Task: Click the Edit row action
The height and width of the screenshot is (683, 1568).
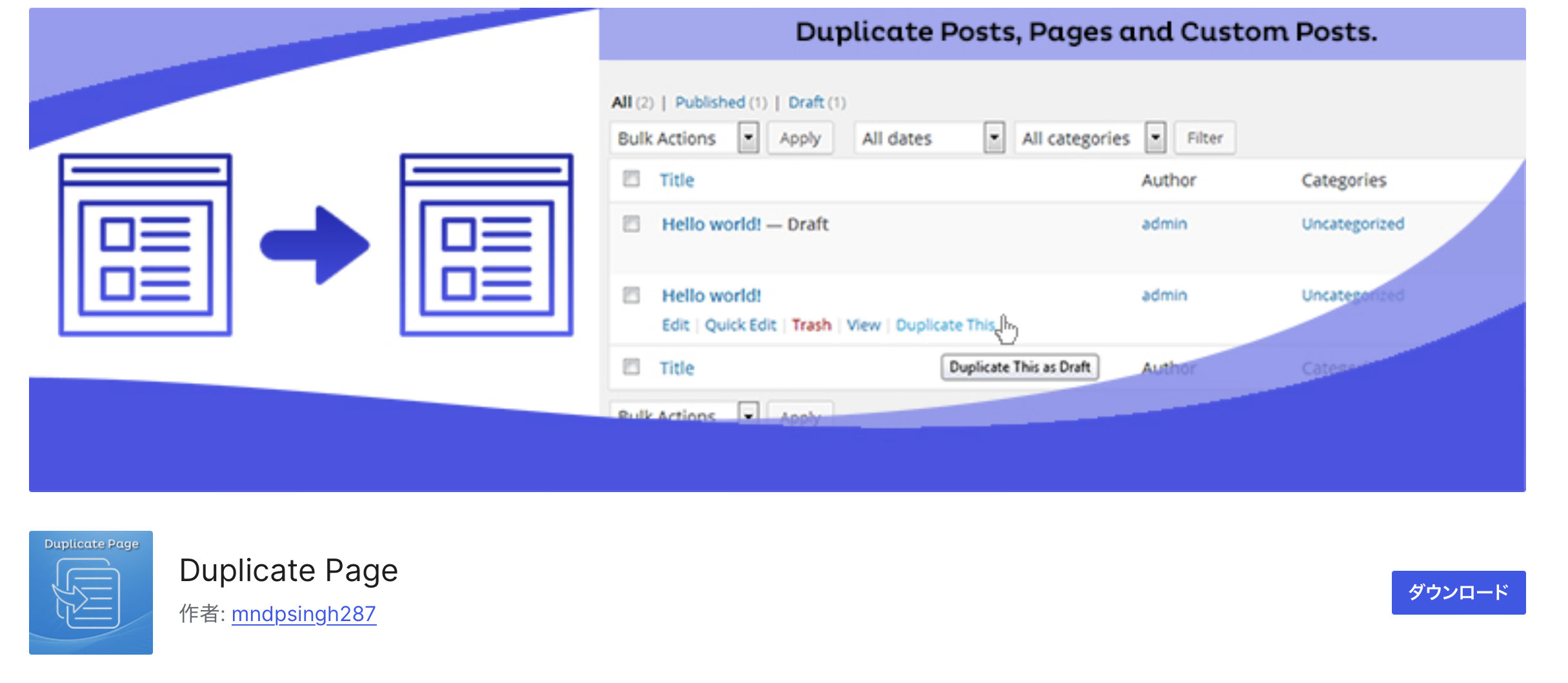Action: 675,325
